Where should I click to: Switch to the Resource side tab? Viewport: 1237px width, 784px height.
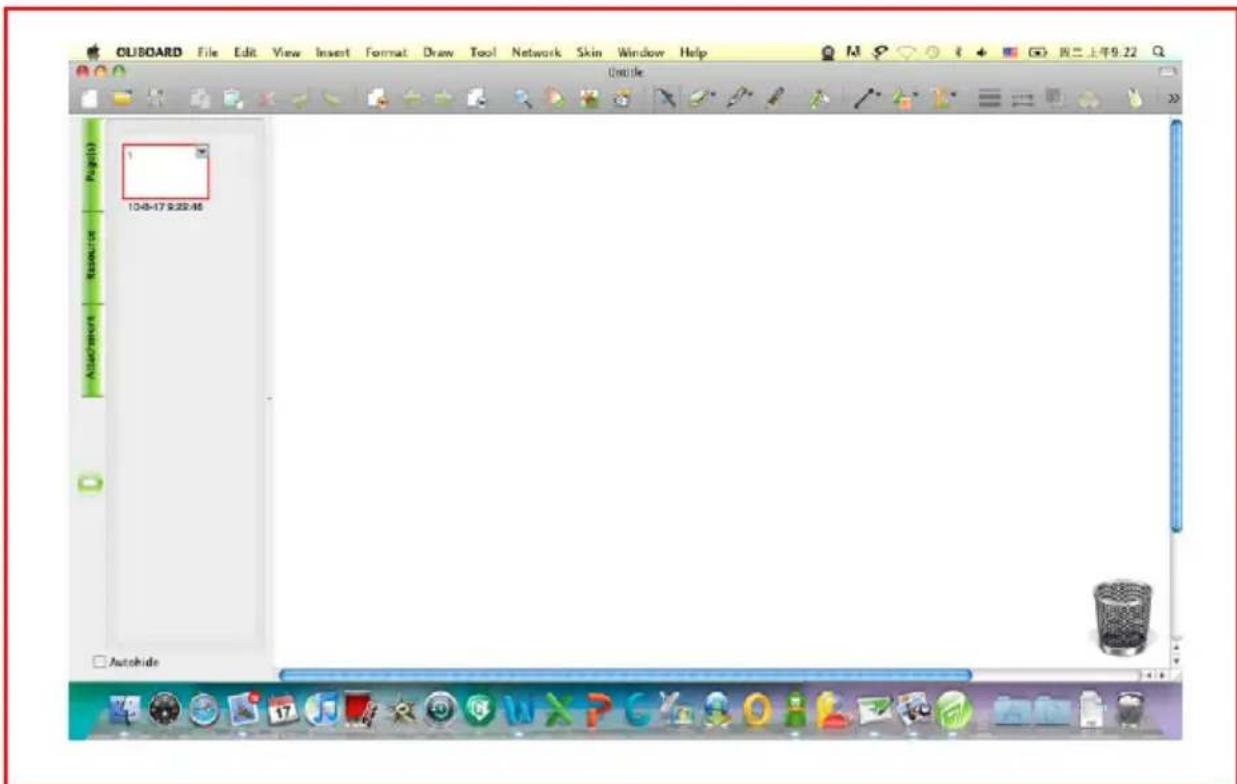[x=91, y=255]
